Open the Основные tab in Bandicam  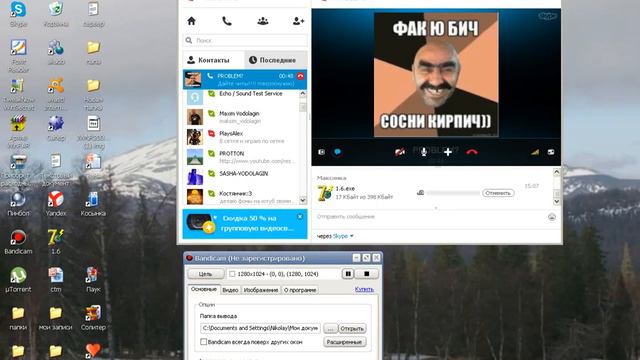204,289
